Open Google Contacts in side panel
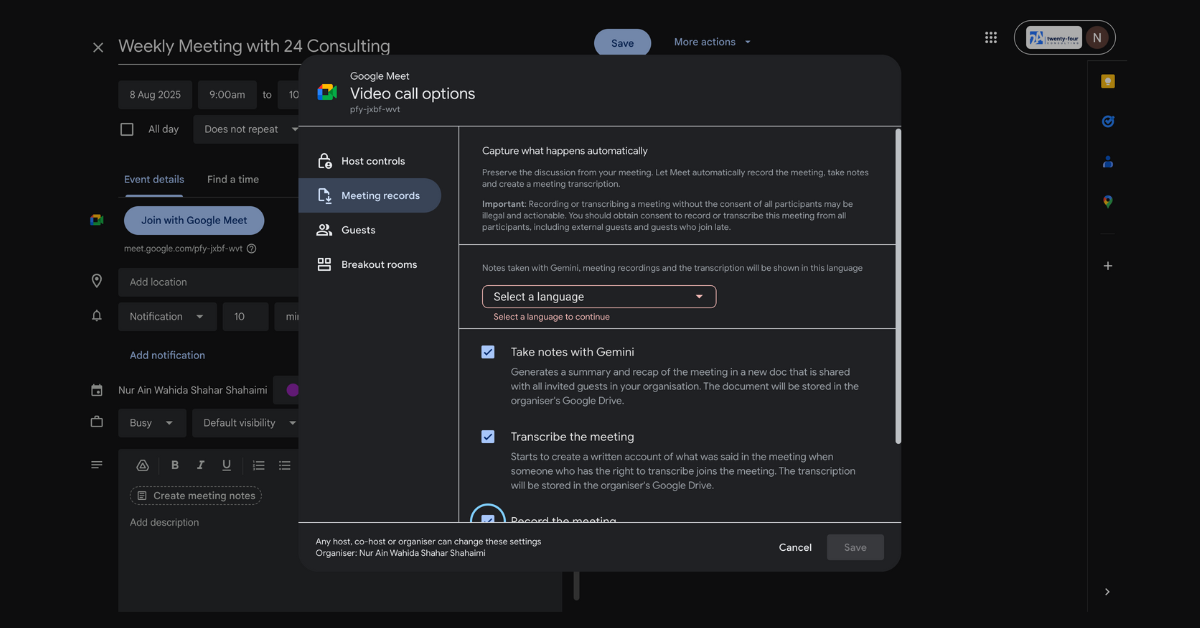The width and height of the screenshot is (1200, 628). [x=1107, y=162]
